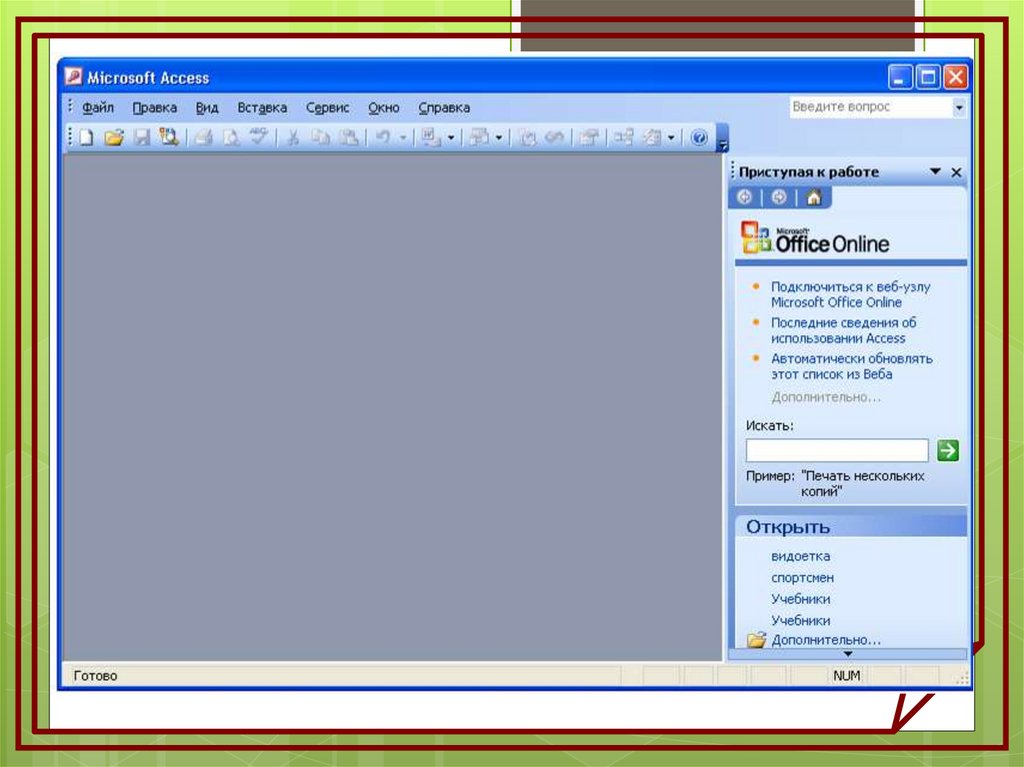
Task: Click the Undo arrow icon
Action: click(x=383, y=137)
